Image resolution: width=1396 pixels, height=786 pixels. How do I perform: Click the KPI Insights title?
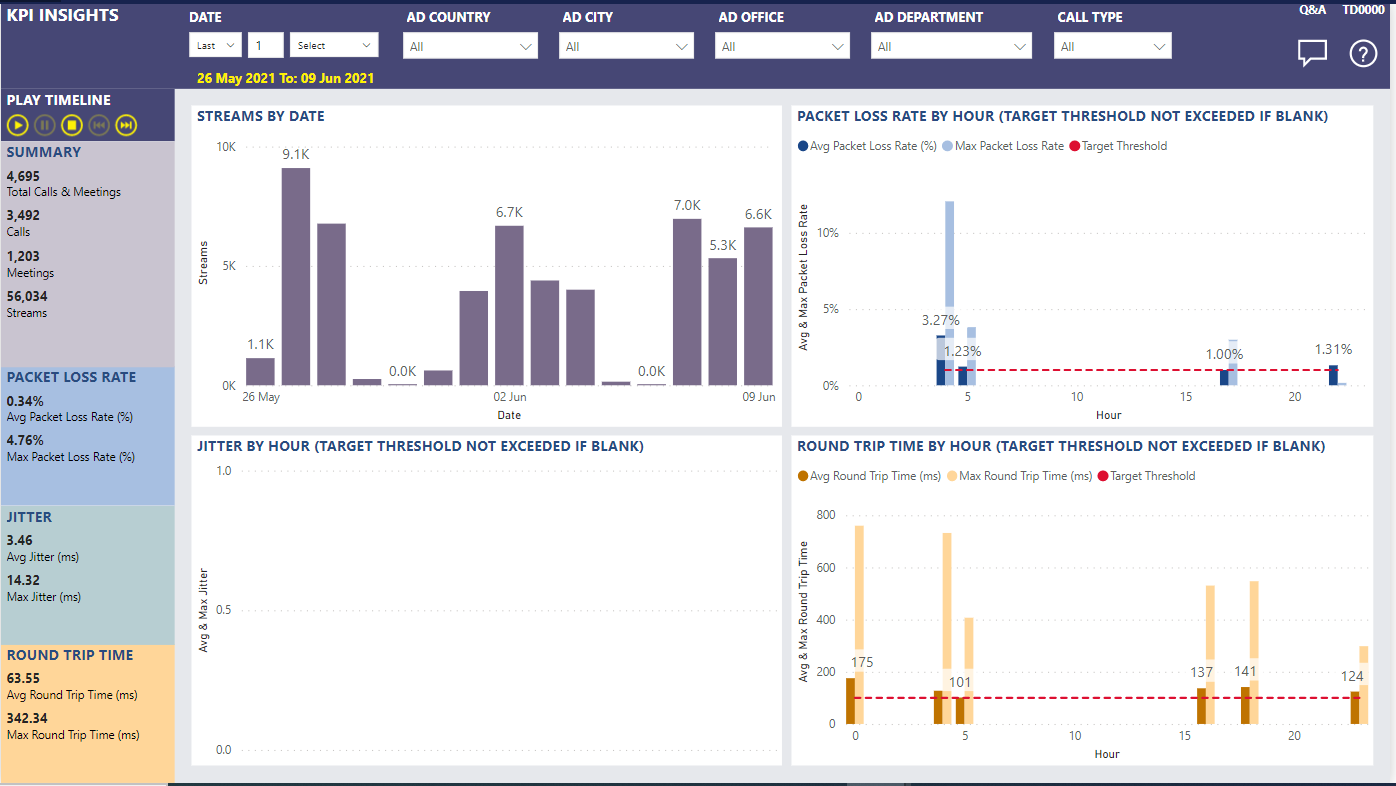[62, 16]
